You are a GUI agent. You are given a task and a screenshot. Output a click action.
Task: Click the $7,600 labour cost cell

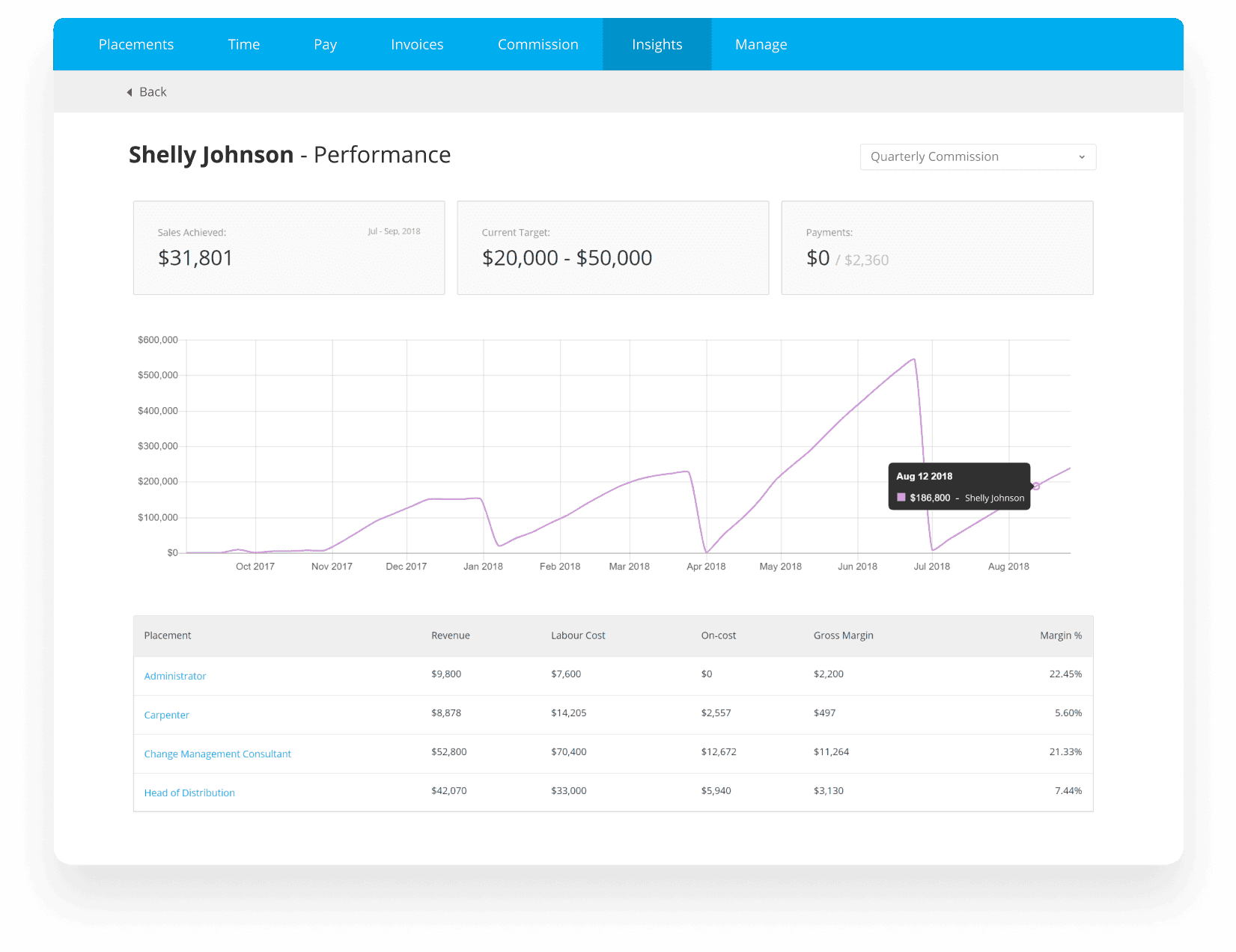coord(566,674)
